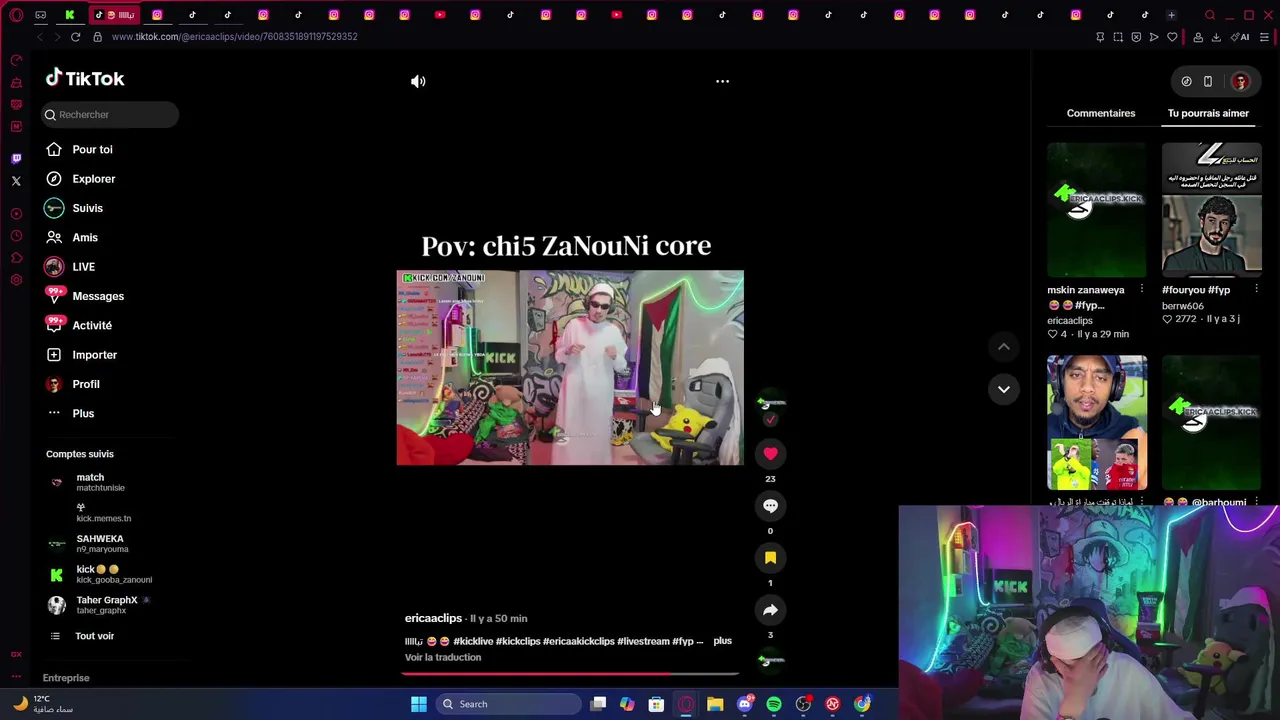This screenshot has width=1280, height=720.
Task: Open the Windows Start menu
Action: coord(419,704)
